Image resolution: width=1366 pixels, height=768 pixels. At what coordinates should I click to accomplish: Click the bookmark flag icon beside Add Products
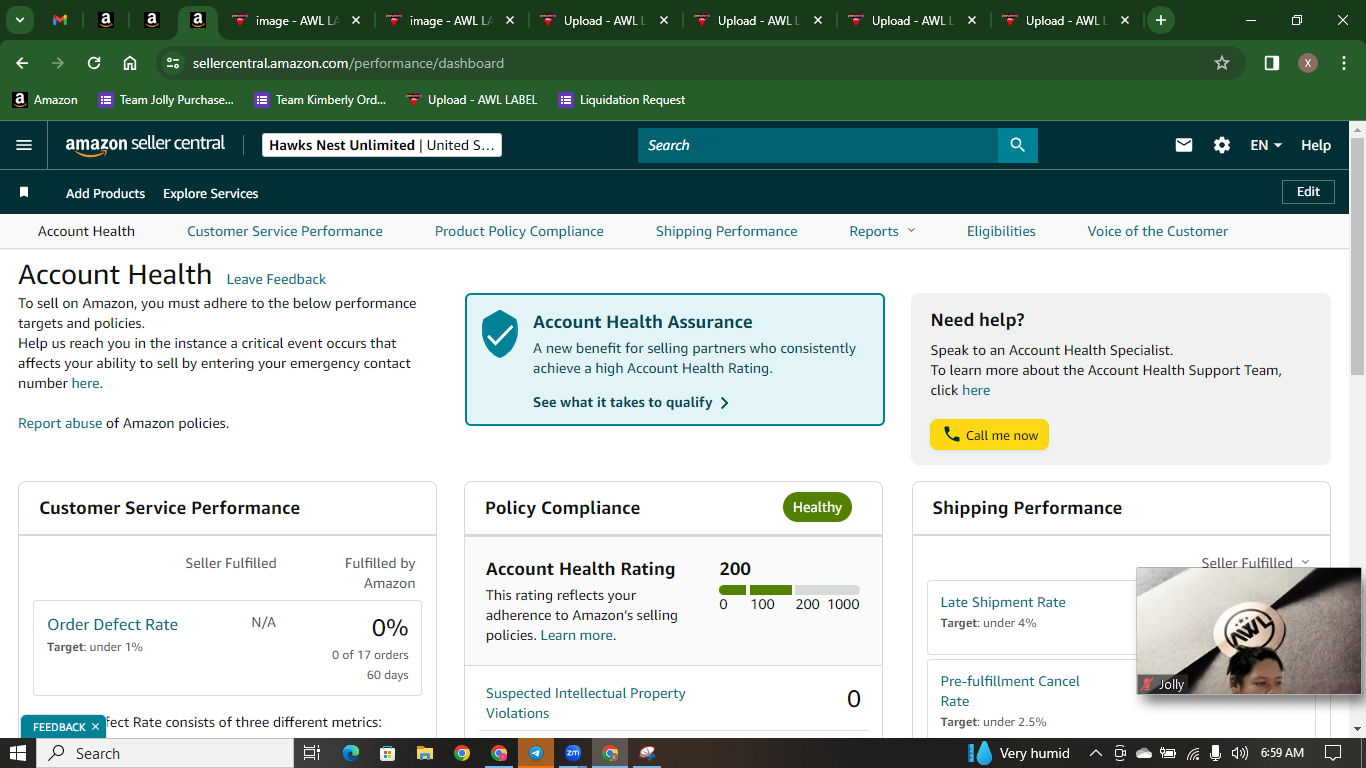[24, 192]
